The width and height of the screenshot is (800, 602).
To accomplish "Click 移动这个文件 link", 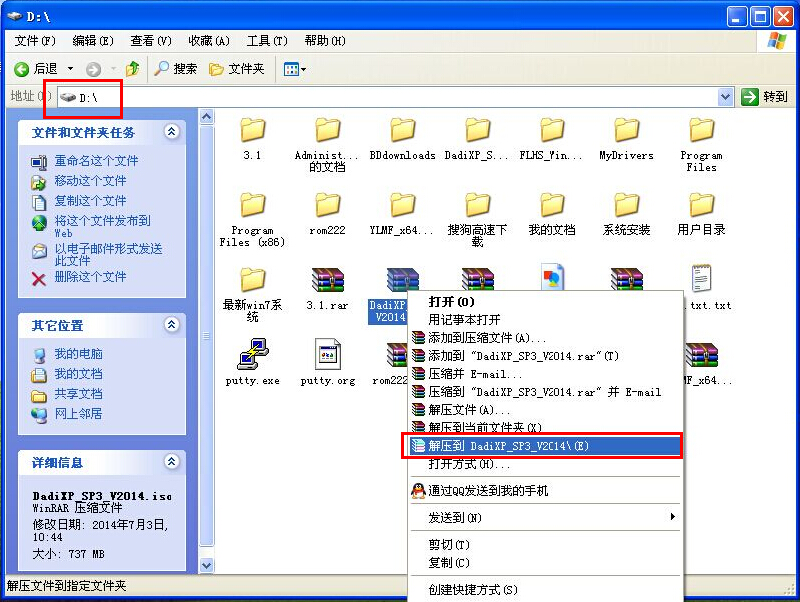I will tap(90, 181).
